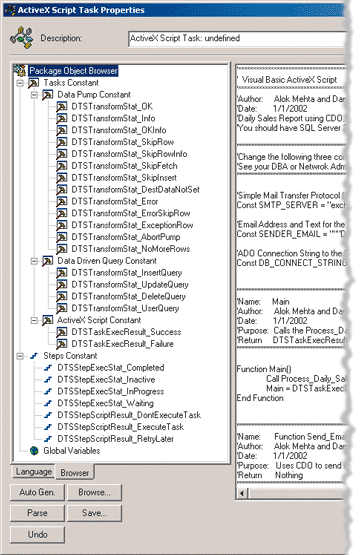The width and height of the screenshot is (360, 555).
Task: Click the DTSStepExecStat_Inactive step icon
Action: pos(48,379)
